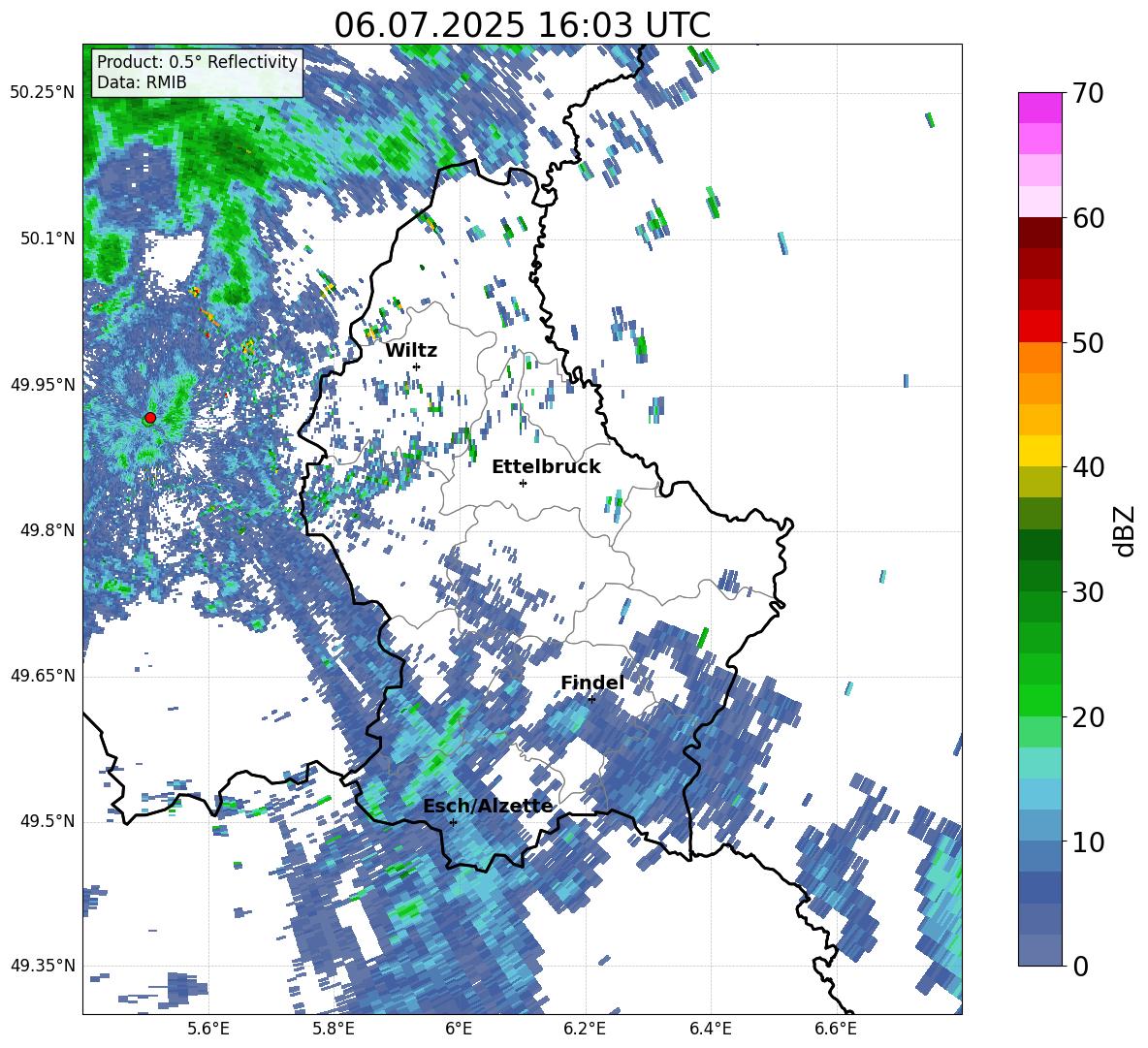This screenshot has width=1148, height=1048.
Task: Click the 50.25°N latitude tick label
Action: pos(43,93)
